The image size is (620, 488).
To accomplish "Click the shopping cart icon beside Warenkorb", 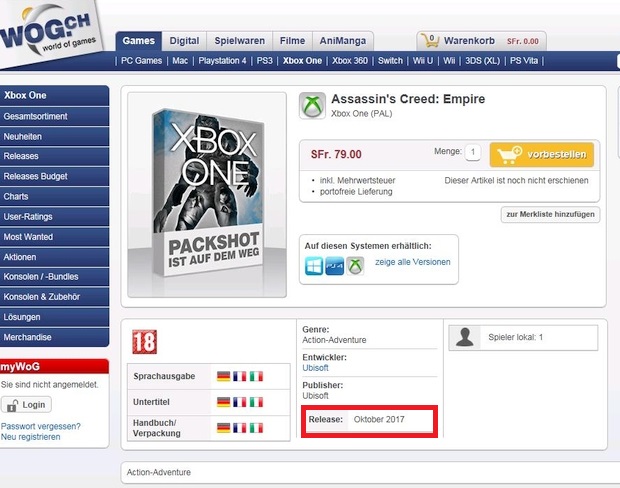I will tap(430, 41).
